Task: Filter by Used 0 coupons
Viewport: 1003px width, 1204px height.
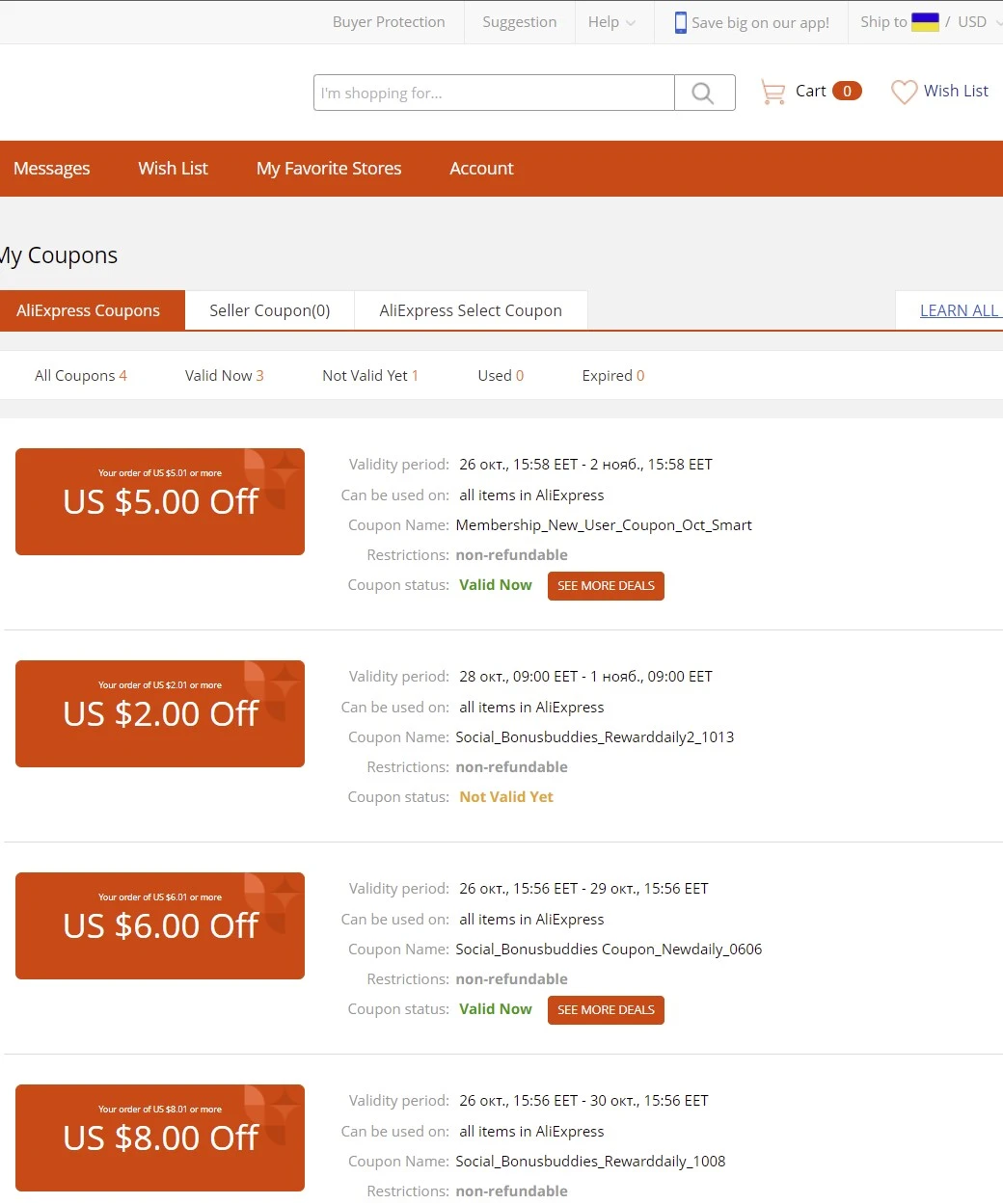Action: tap(501, 376)
